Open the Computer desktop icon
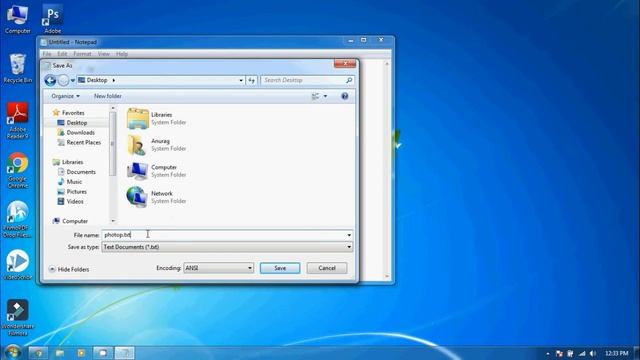This screenshot has height=360, width=640. pyautogui.click(x=18, y=18)
